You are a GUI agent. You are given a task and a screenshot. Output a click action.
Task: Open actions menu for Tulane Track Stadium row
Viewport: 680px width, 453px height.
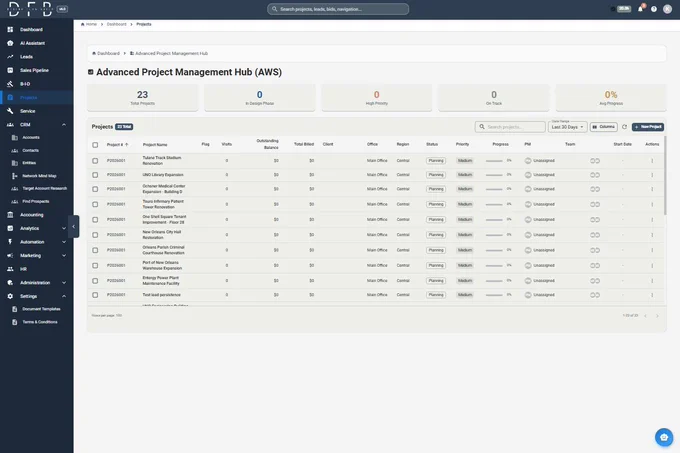click(652, 161)
